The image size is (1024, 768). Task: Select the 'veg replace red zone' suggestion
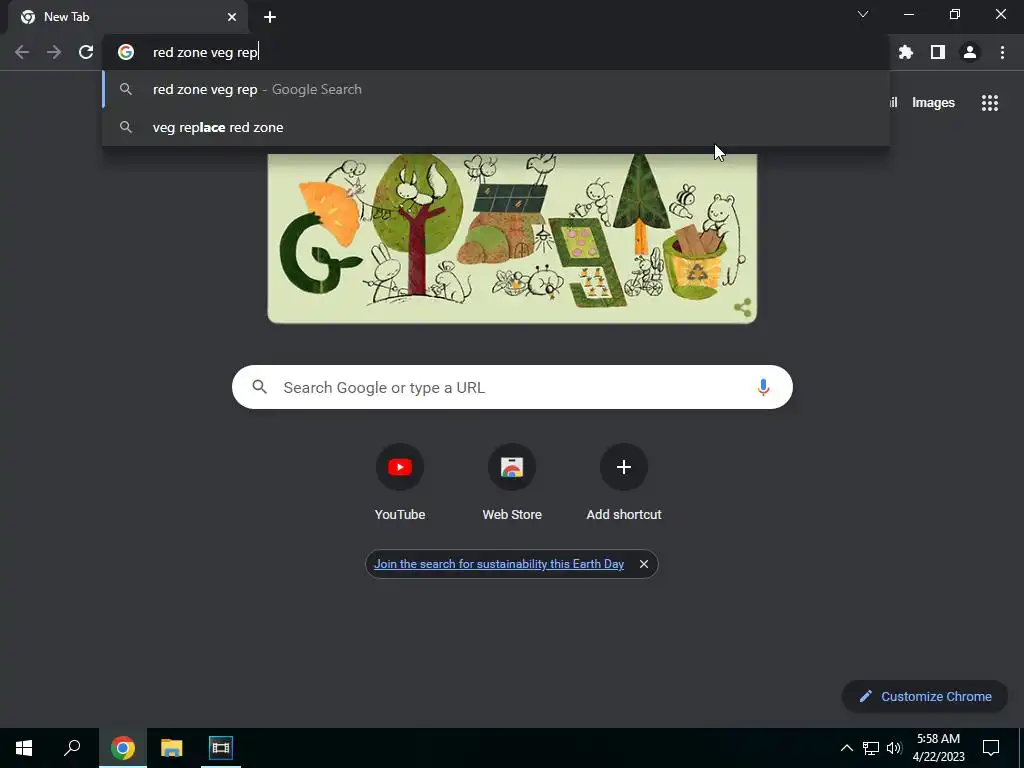[496, 127]
